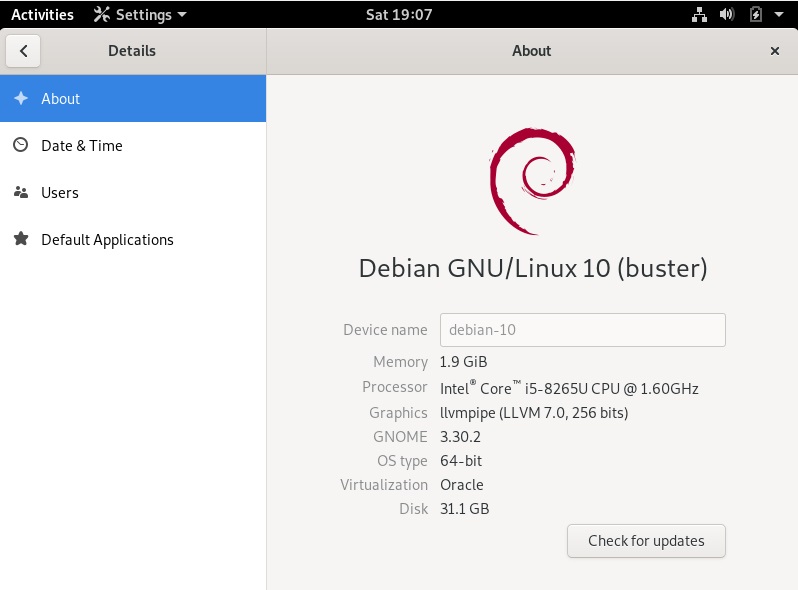Open the Date & Time panel
The image size is (798, 590).
pyautogui.click(x=133, y=146)
